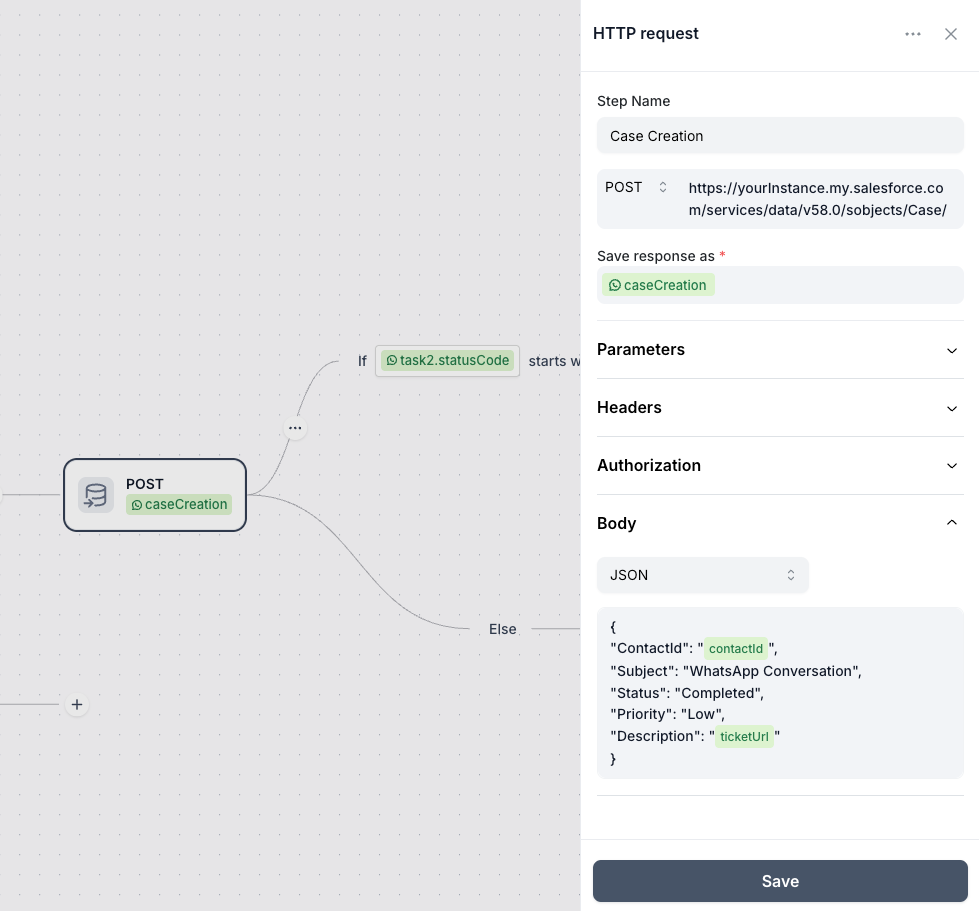The height and width of the screenshot is (911, 979).
Task: Click the contactId variable chip in body
Action: tap(735, 649)
